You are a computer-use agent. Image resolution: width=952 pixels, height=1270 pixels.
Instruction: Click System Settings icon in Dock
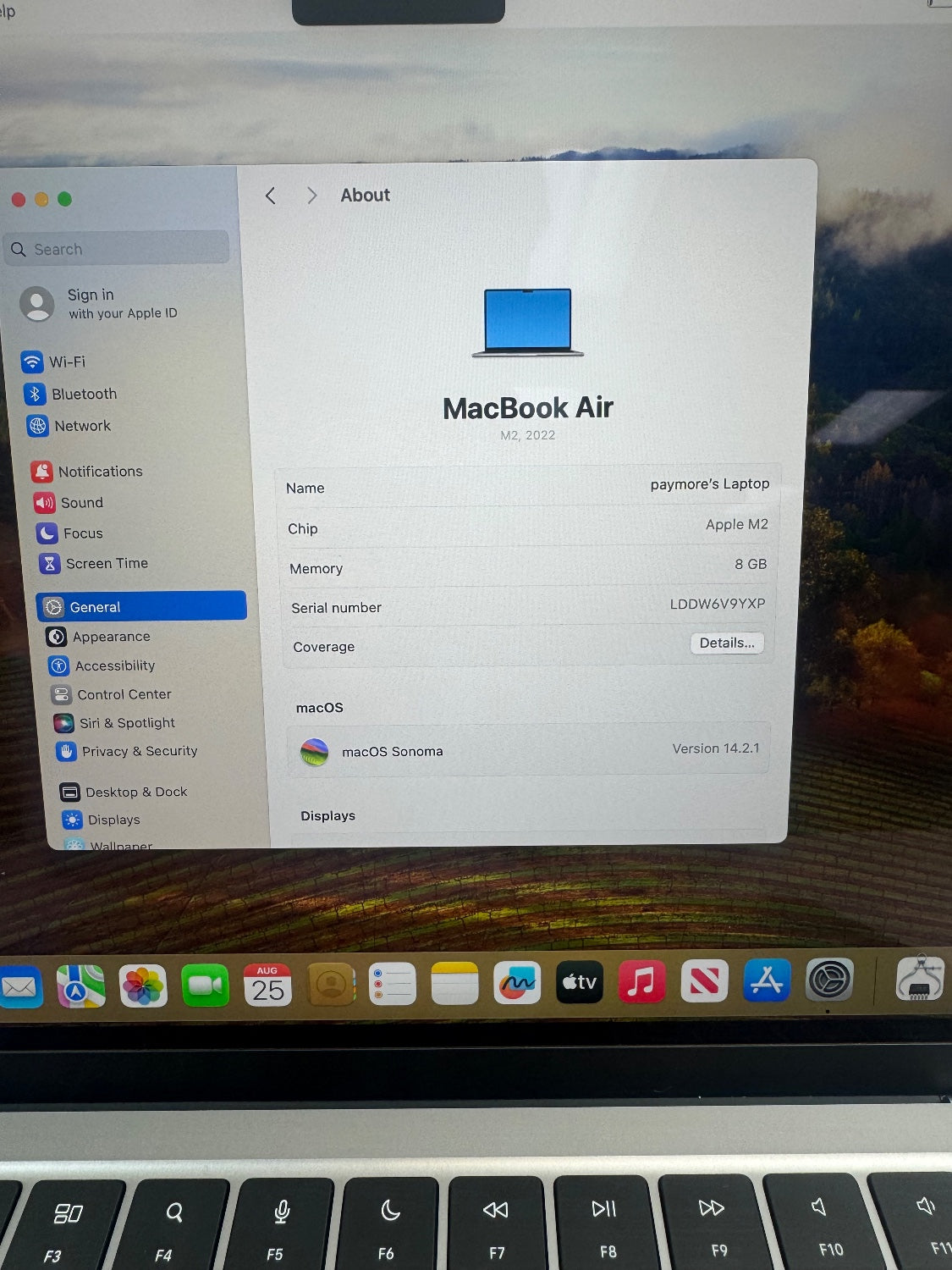pyautogui.click(x=829, y=980)
